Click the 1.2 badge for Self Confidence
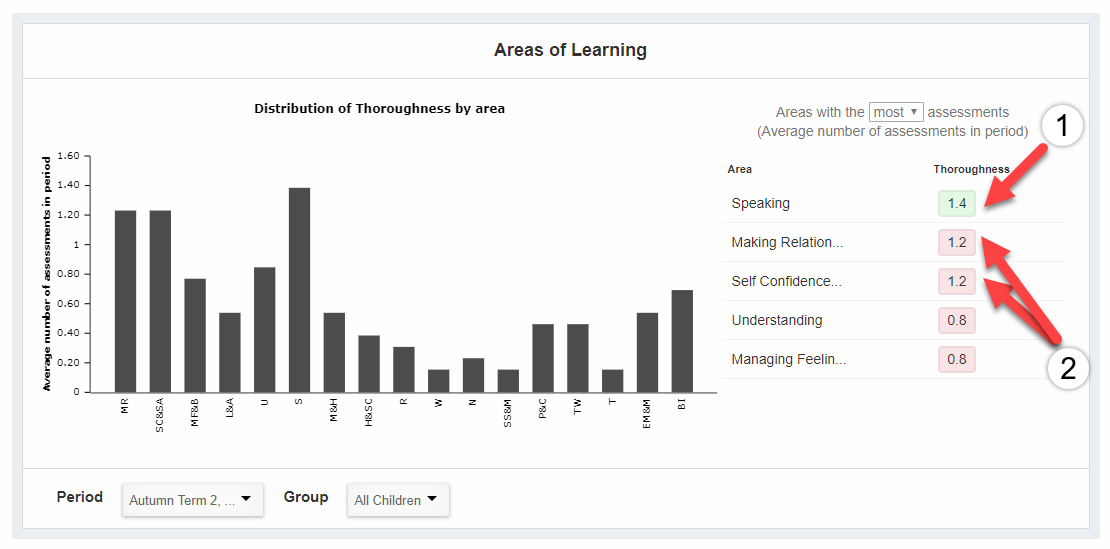This screenshot has height=549, width=1110. (957, 281)
